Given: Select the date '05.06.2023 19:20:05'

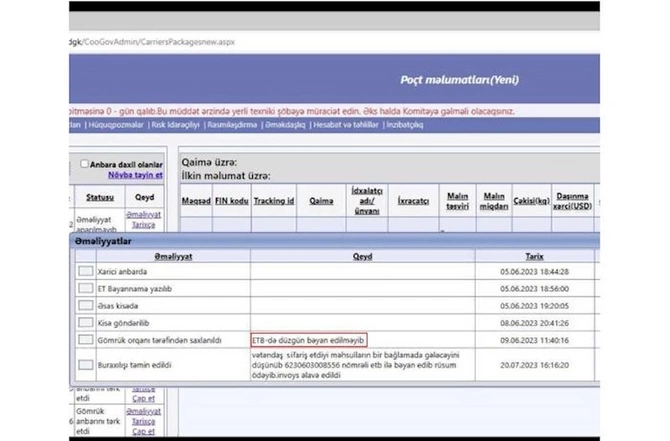Looking at the screenshot, I should (535, 306).
